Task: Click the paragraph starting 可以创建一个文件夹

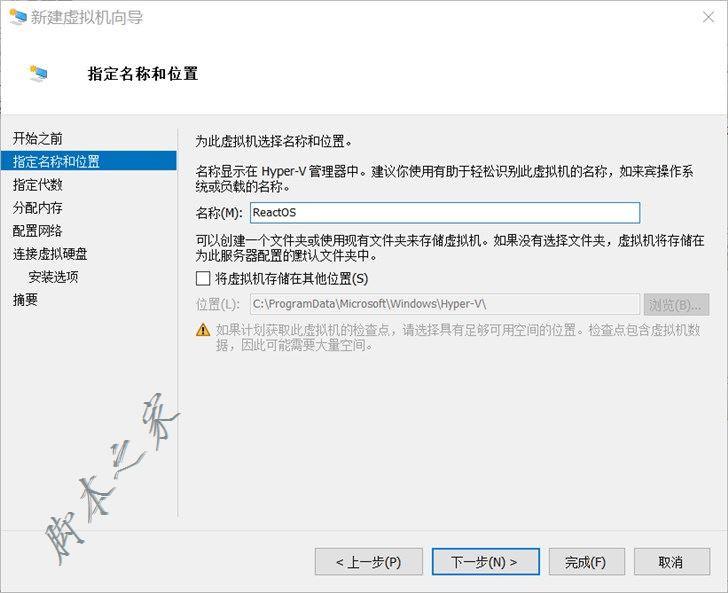Action: (x=450, y=248)
